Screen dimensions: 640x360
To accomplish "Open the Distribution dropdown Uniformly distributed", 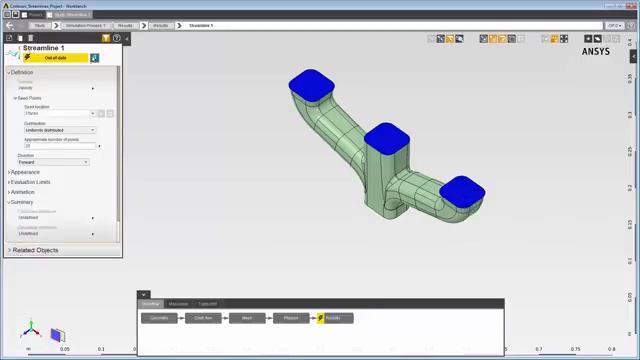I will pos(60,130).
